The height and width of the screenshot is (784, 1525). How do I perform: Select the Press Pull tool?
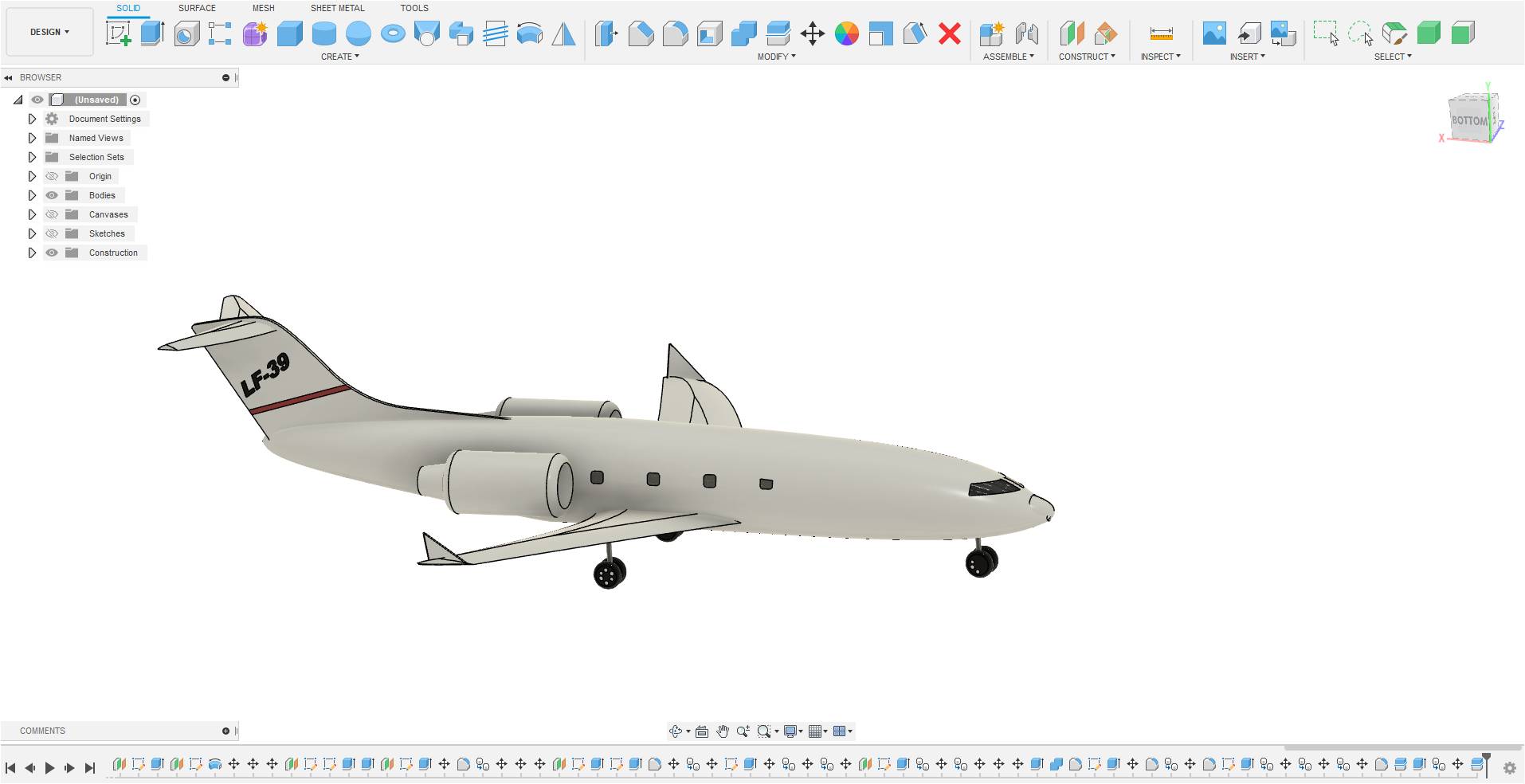tap(606, 33)
